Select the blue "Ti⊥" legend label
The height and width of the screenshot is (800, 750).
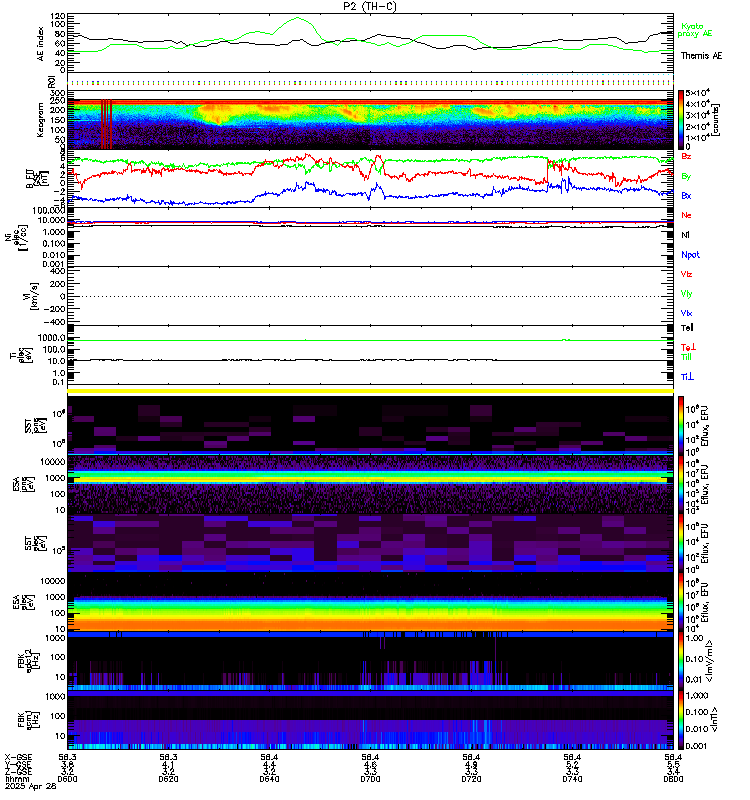(687, 377)
